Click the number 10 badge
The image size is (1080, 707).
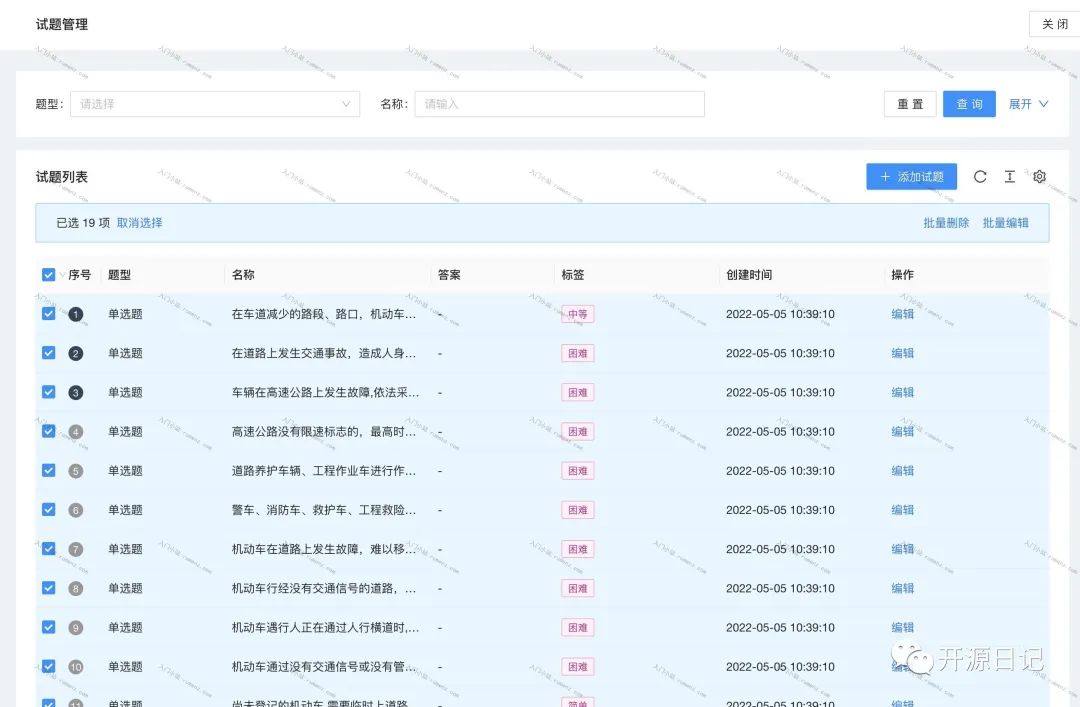(76, 667)
